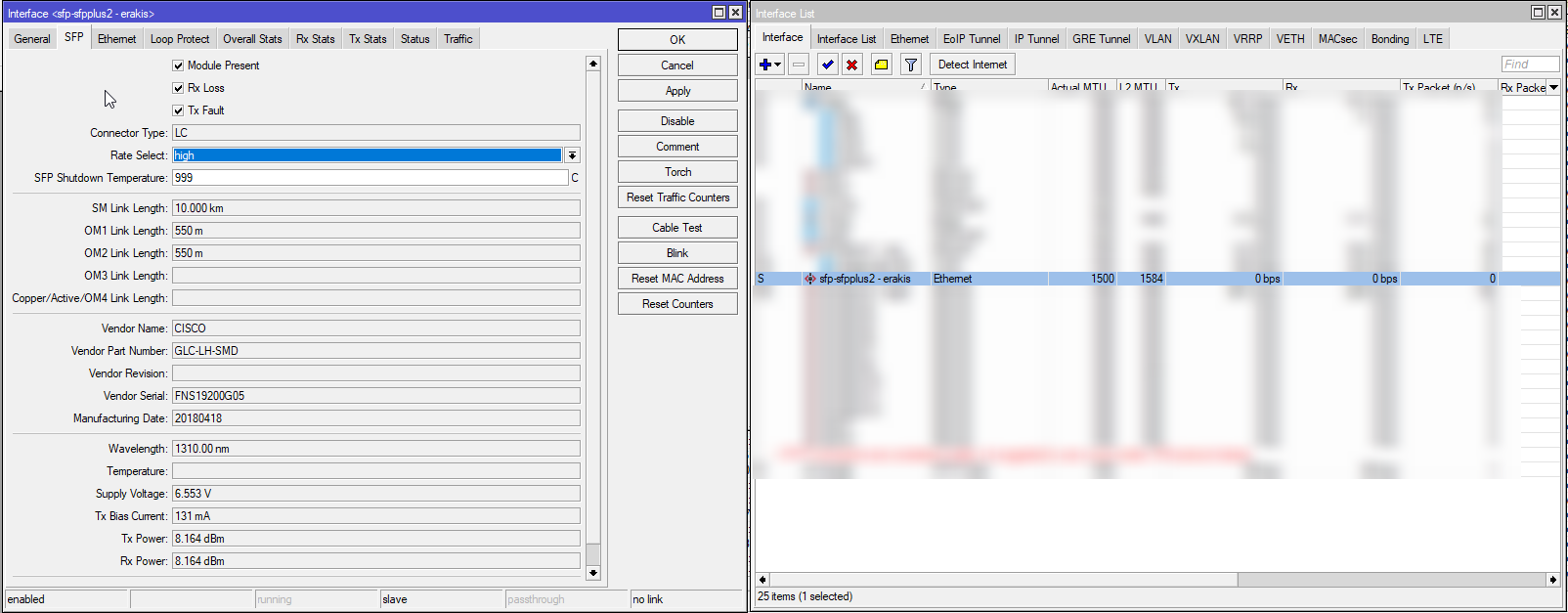The width and height of the screenshot is (1568, 613).
Task: Click the Reset Counters button
Action: tap(677, 304)
